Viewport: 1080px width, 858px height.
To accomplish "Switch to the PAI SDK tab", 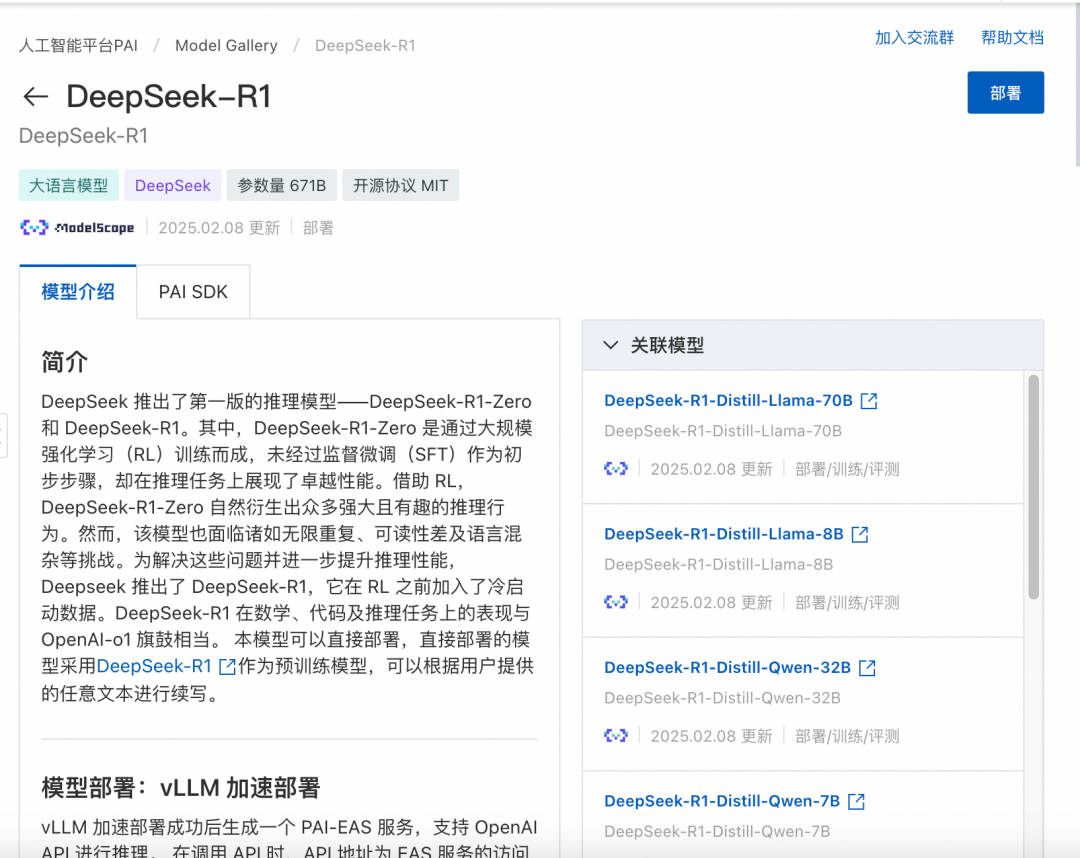I will [193, 291].
